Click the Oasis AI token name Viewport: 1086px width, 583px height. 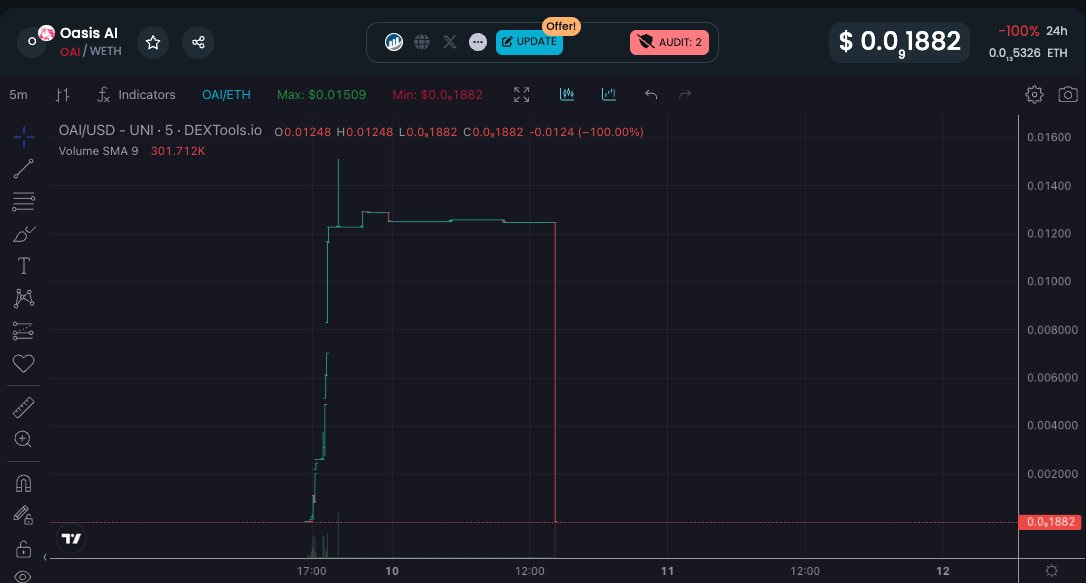tap(89, 33)
